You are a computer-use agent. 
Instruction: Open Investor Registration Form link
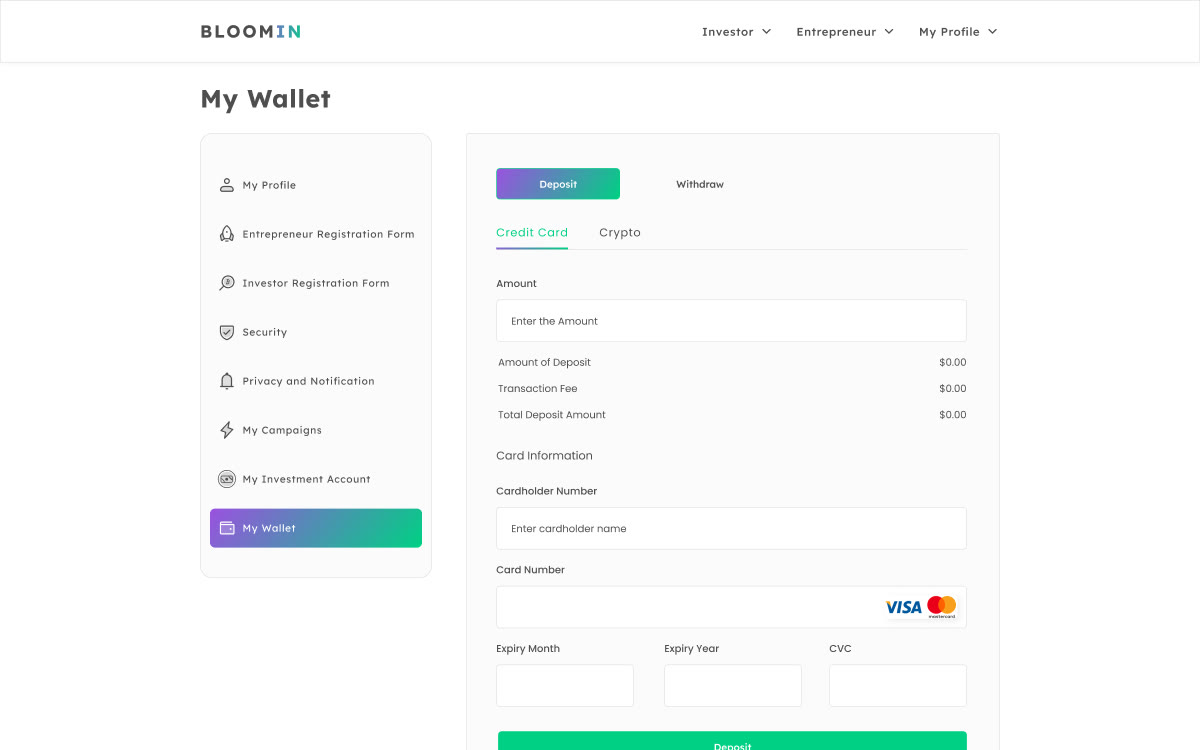(316, 283)
